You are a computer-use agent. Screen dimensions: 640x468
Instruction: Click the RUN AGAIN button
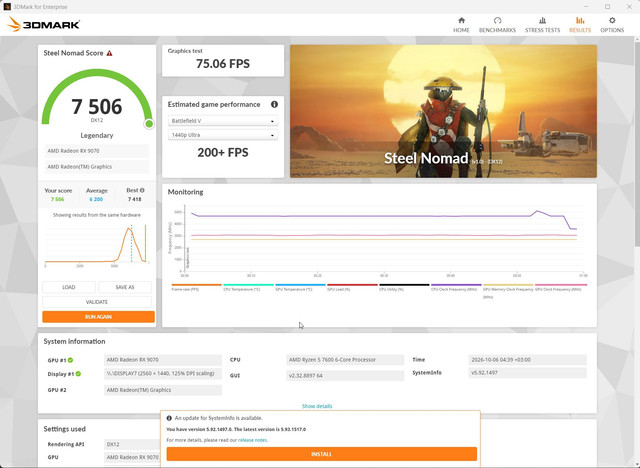point(98,317)
